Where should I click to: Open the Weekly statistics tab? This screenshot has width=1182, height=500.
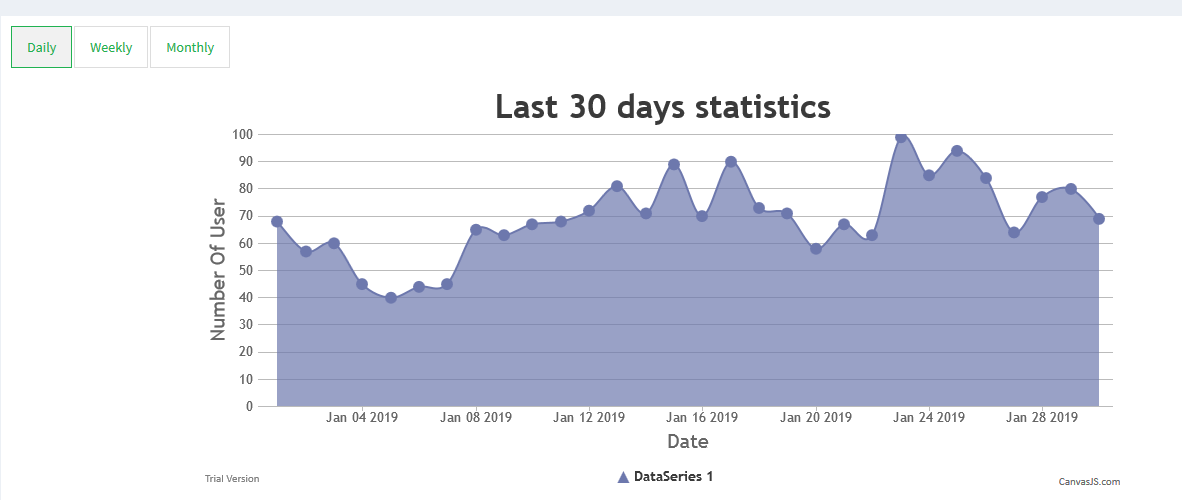tap(111, 47)
